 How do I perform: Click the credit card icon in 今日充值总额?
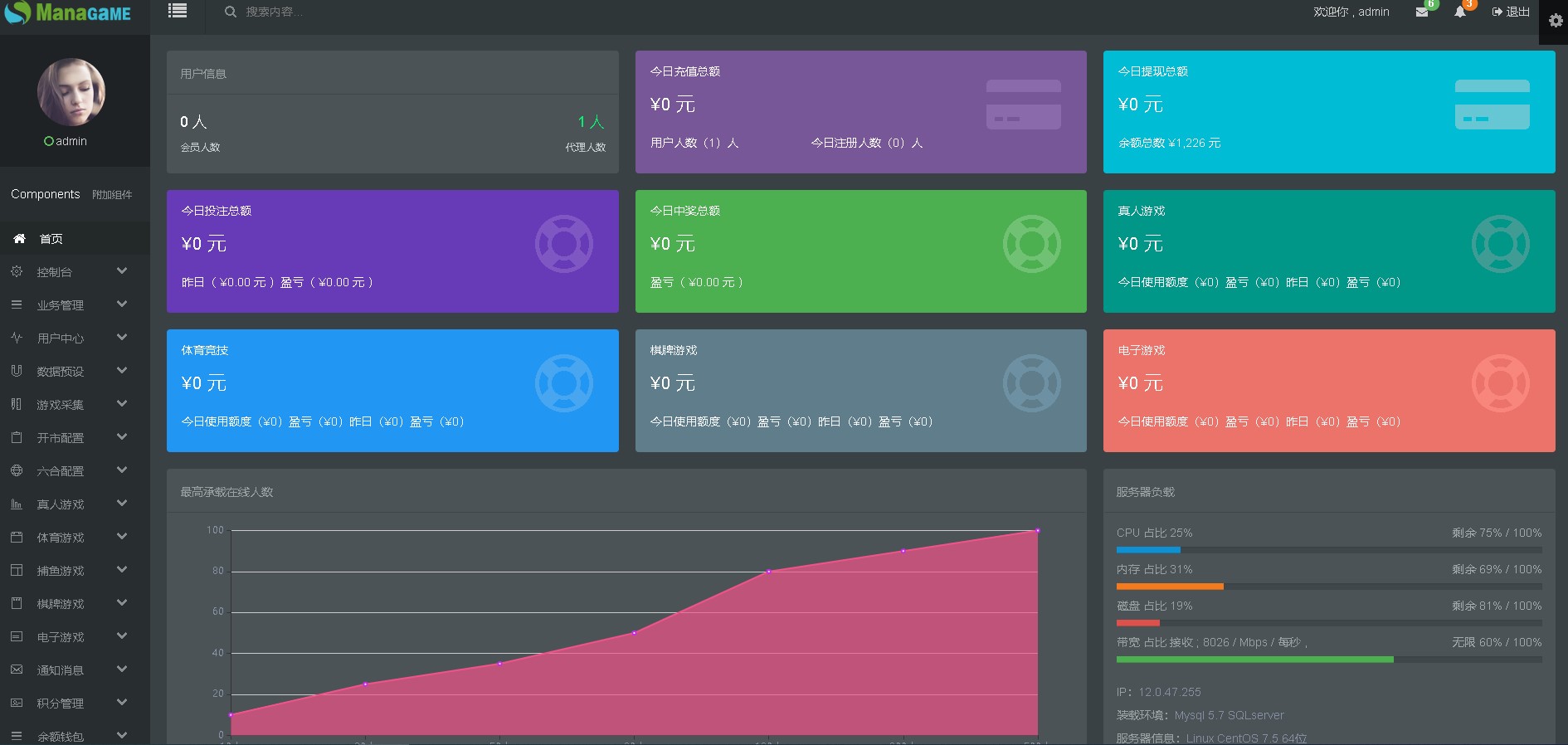click(1023, 105)
